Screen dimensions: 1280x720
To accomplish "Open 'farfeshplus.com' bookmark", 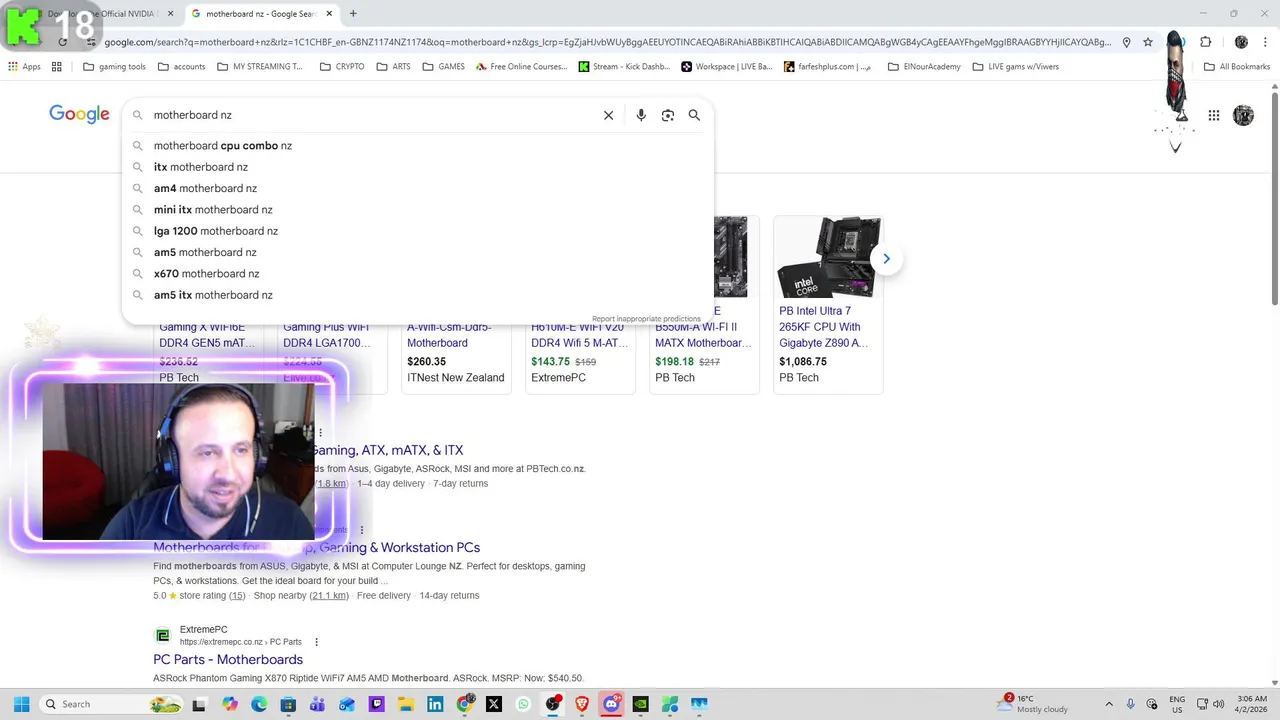I will coord(827,67).
